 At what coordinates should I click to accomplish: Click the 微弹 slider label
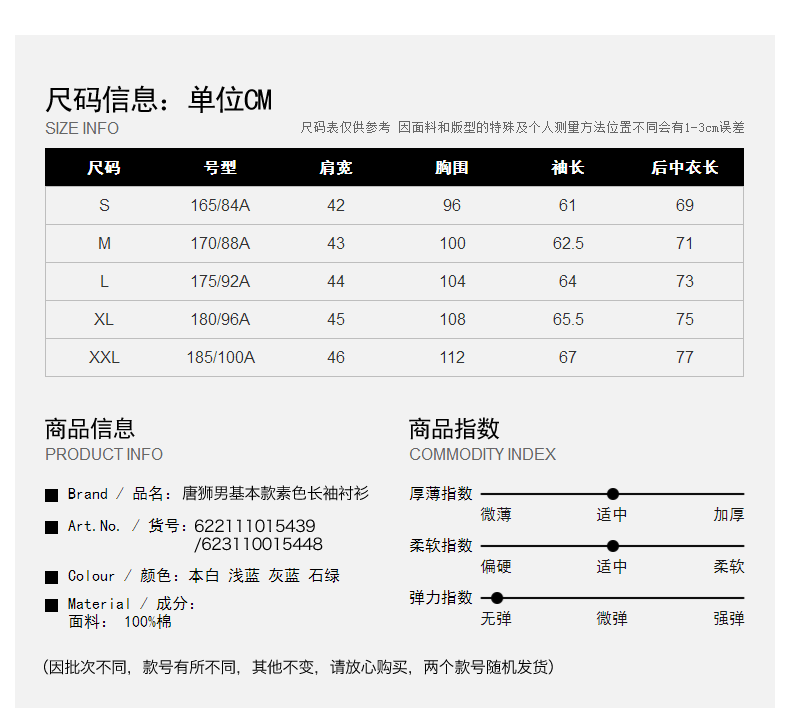coord(612,619)
